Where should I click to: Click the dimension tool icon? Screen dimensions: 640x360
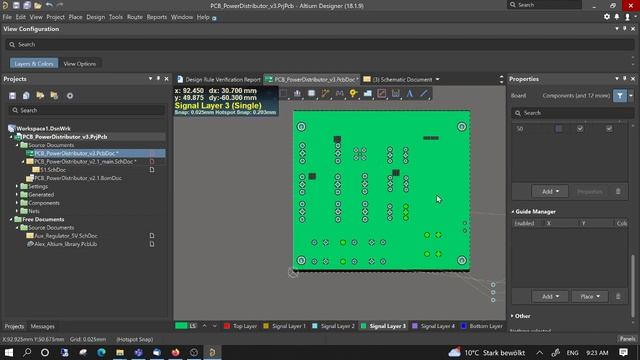396,93
